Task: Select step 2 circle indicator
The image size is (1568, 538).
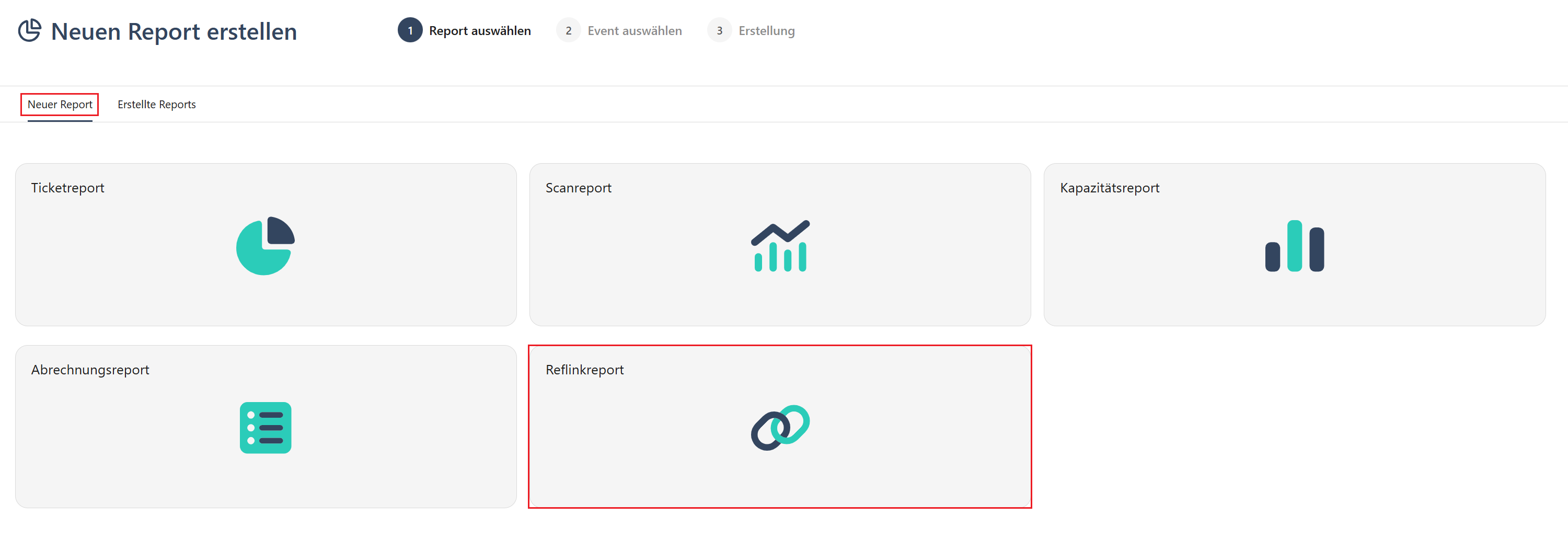Action: (x=569, y=30)
